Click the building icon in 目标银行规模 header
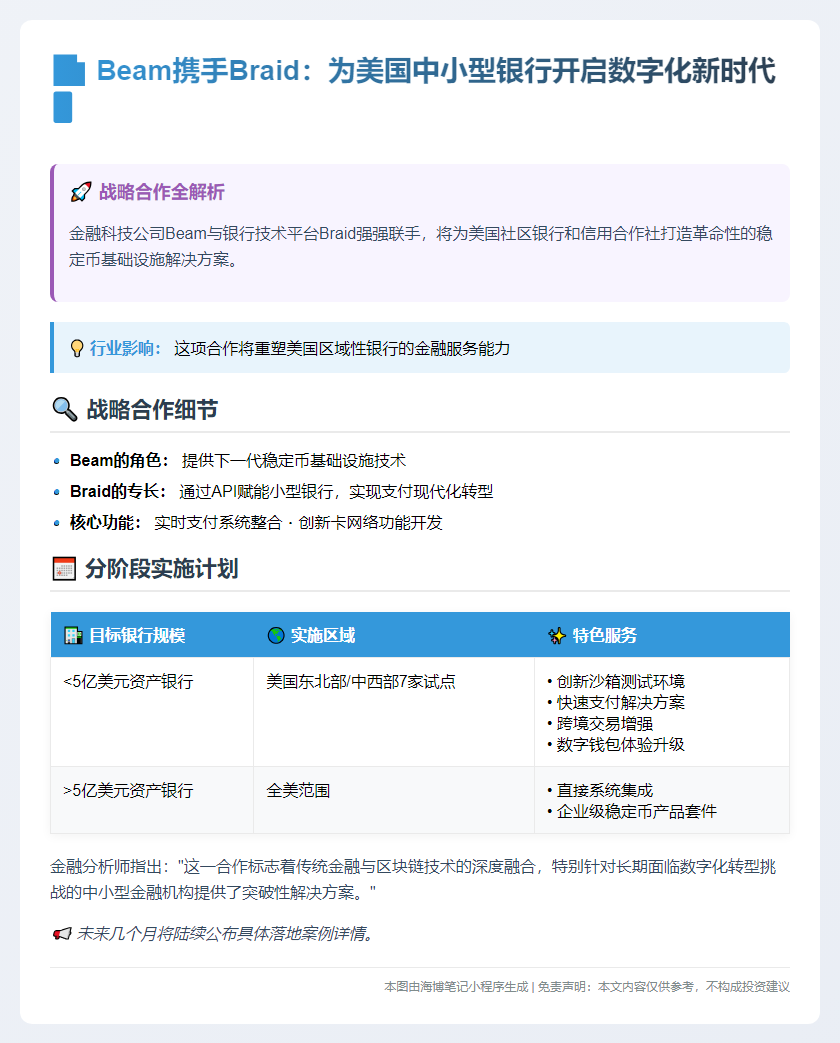 tap(73, 635)
